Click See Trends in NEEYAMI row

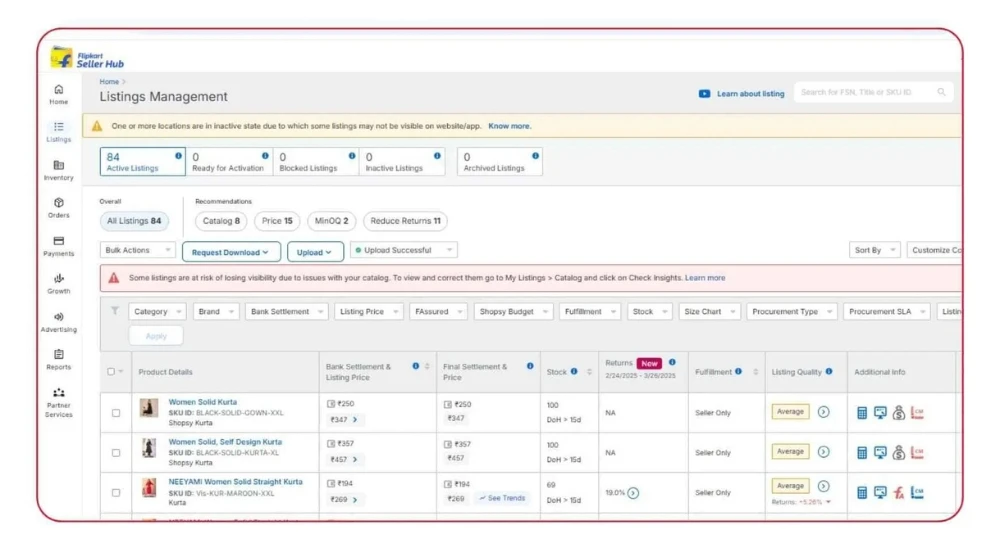pos(503,498)
